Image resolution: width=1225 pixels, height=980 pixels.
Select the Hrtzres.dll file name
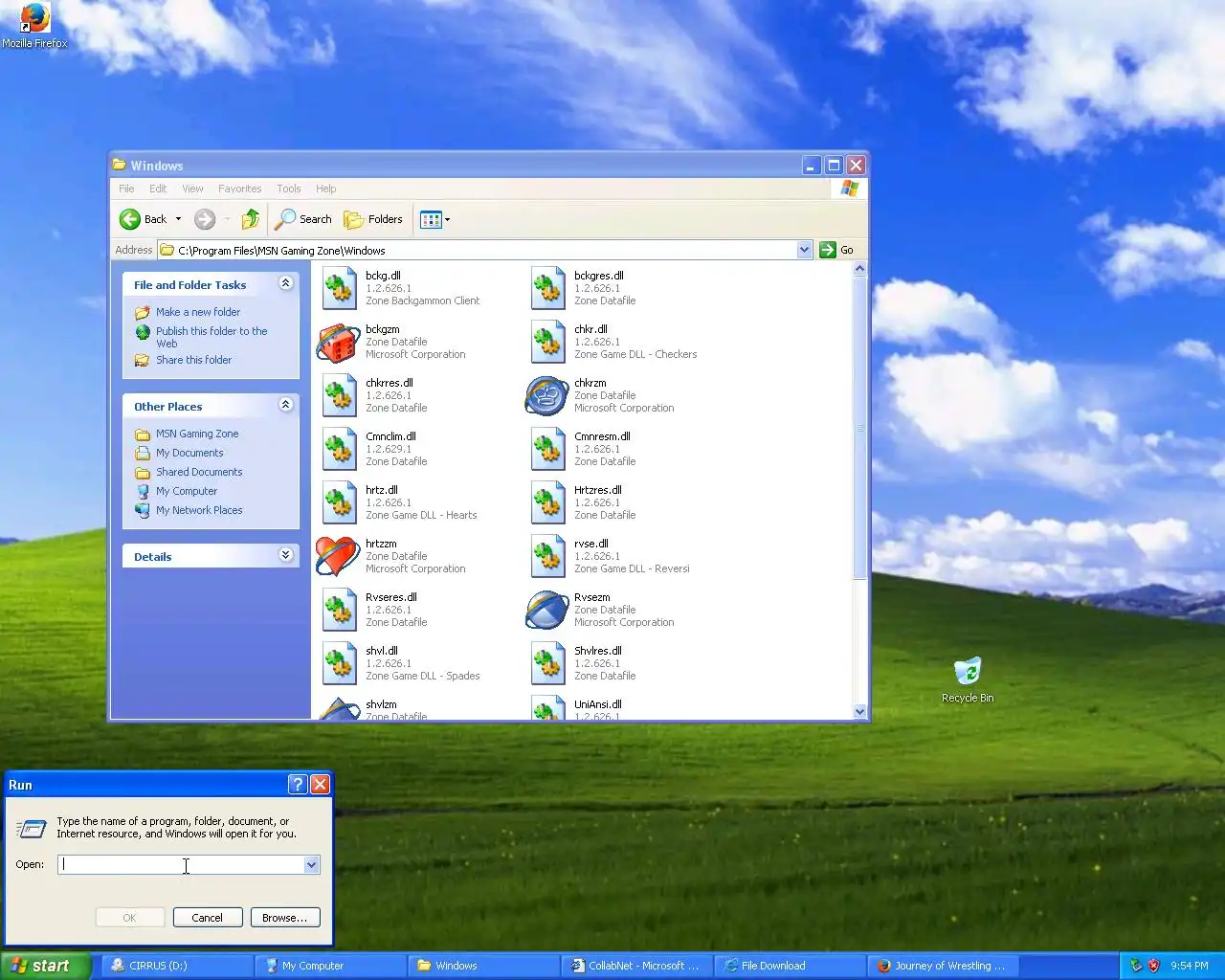pos(598,490)
